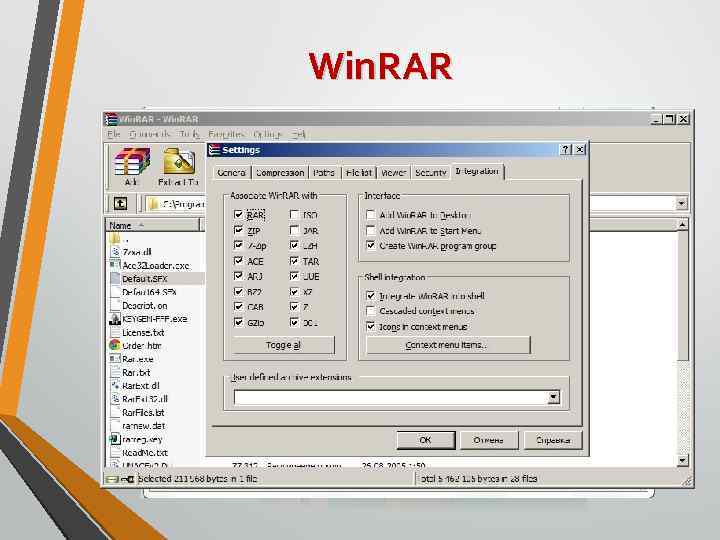Click the up-one-level folder arrow icon
The width and height of the screenshot is (720, 540).
[x=120, y=203]
